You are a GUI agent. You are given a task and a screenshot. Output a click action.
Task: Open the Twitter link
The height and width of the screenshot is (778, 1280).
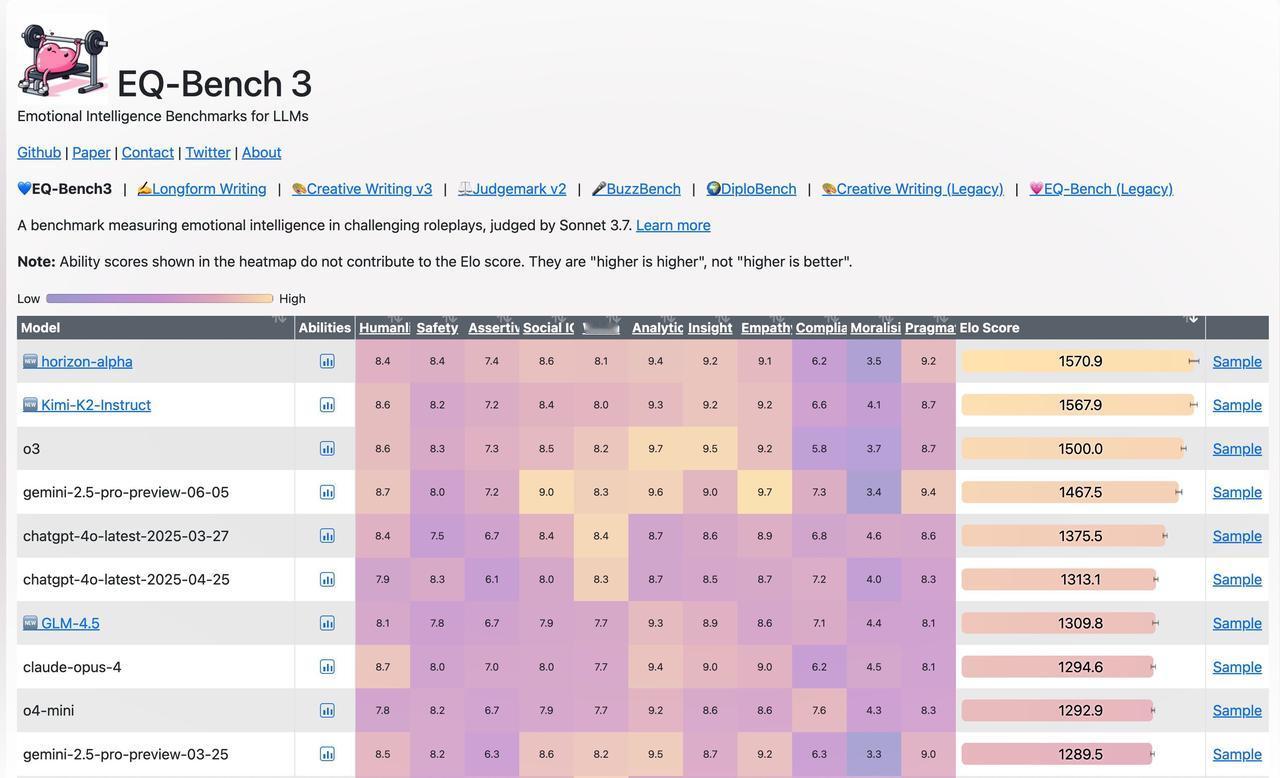pos(208,152)
